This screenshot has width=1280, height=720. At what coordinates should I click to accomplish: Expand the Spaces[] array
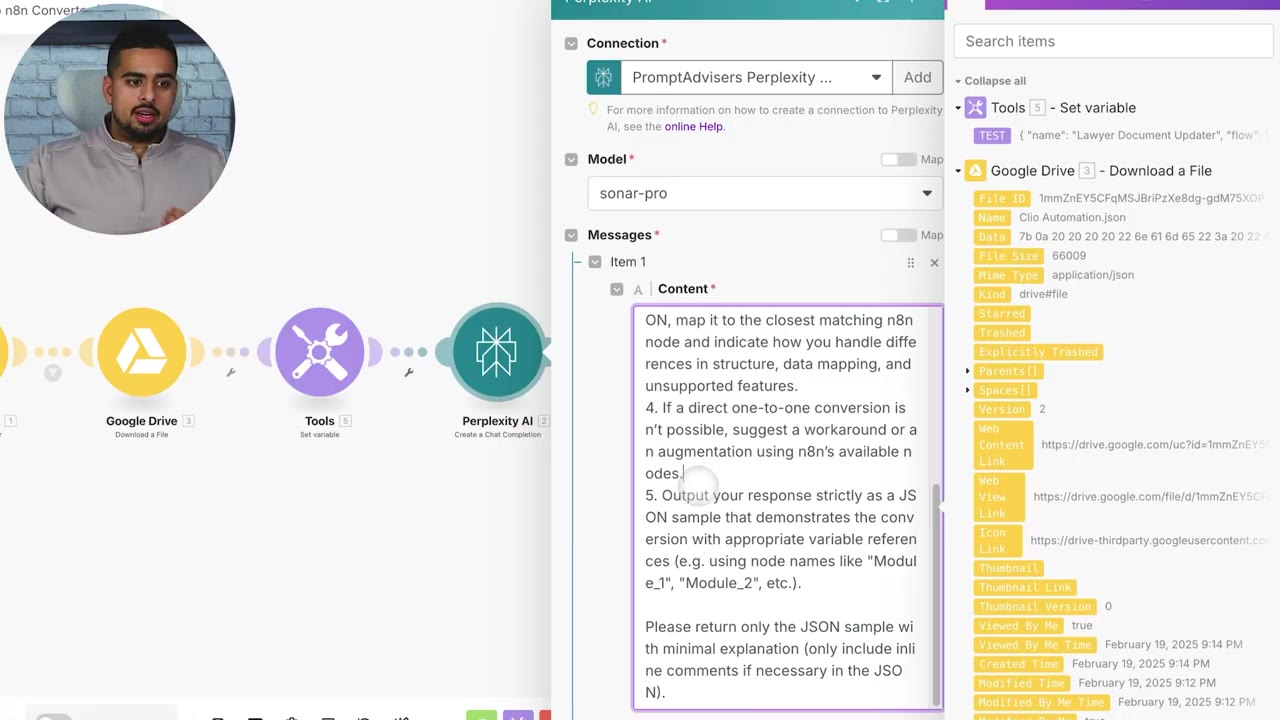(967, 390)
